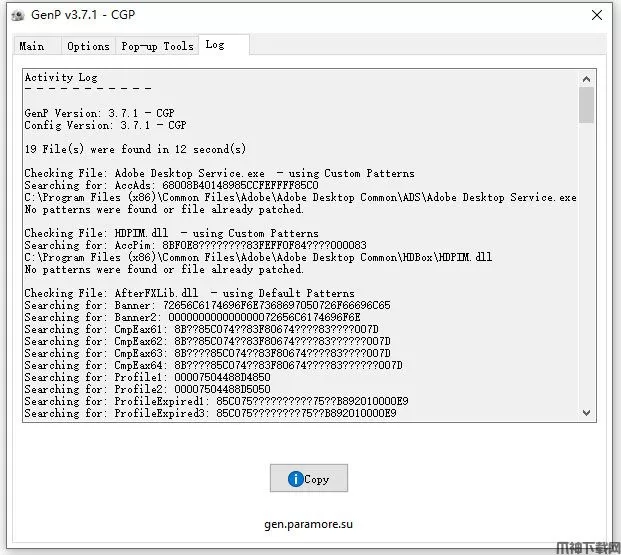Click the Adobe Desktop Service.exe path line
This screenshot has height=555, width=621.
301,197
